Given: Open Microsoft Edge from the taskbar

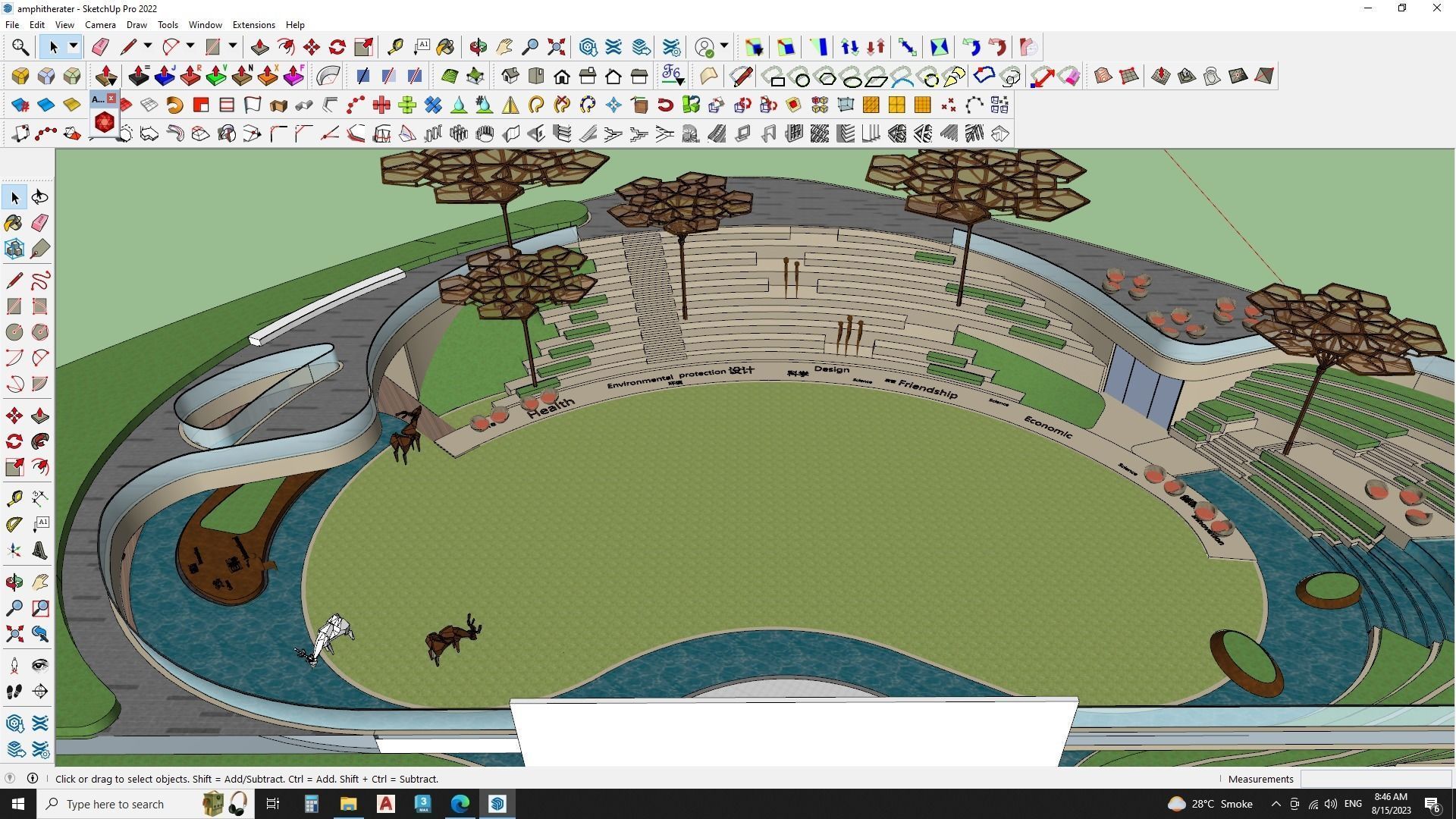Looking at the screenshot, I should (460, 804).
